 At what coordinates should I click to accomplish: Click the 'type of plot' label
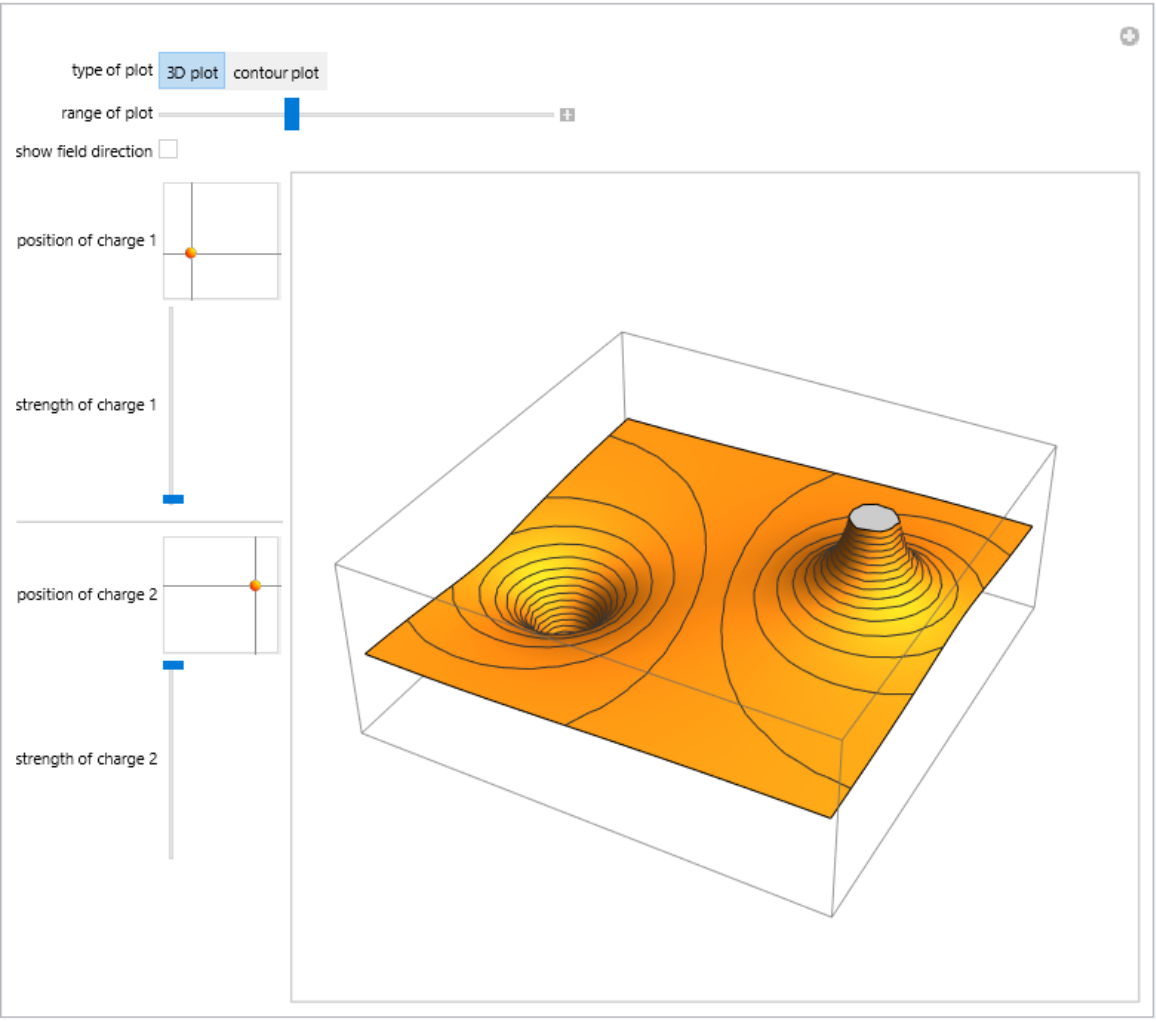coord(112,71)
